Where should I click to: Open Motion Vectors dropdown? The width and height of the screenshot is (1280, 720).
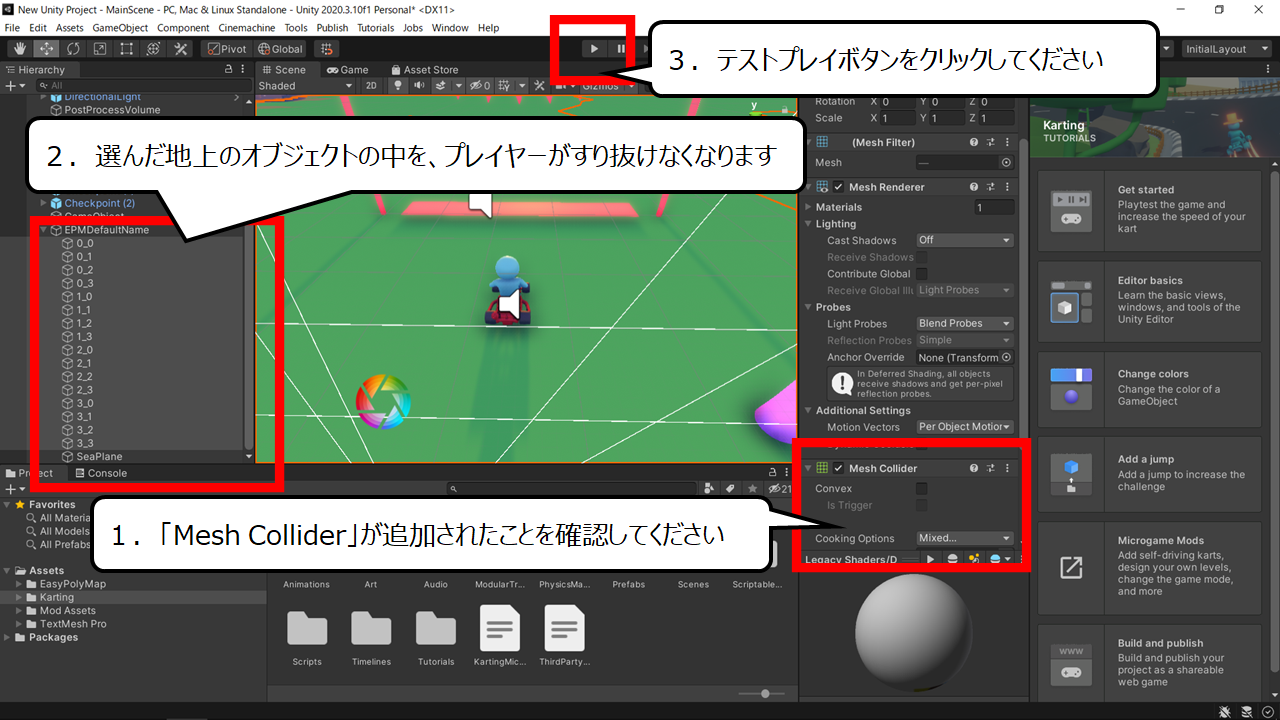click(965, 427)
